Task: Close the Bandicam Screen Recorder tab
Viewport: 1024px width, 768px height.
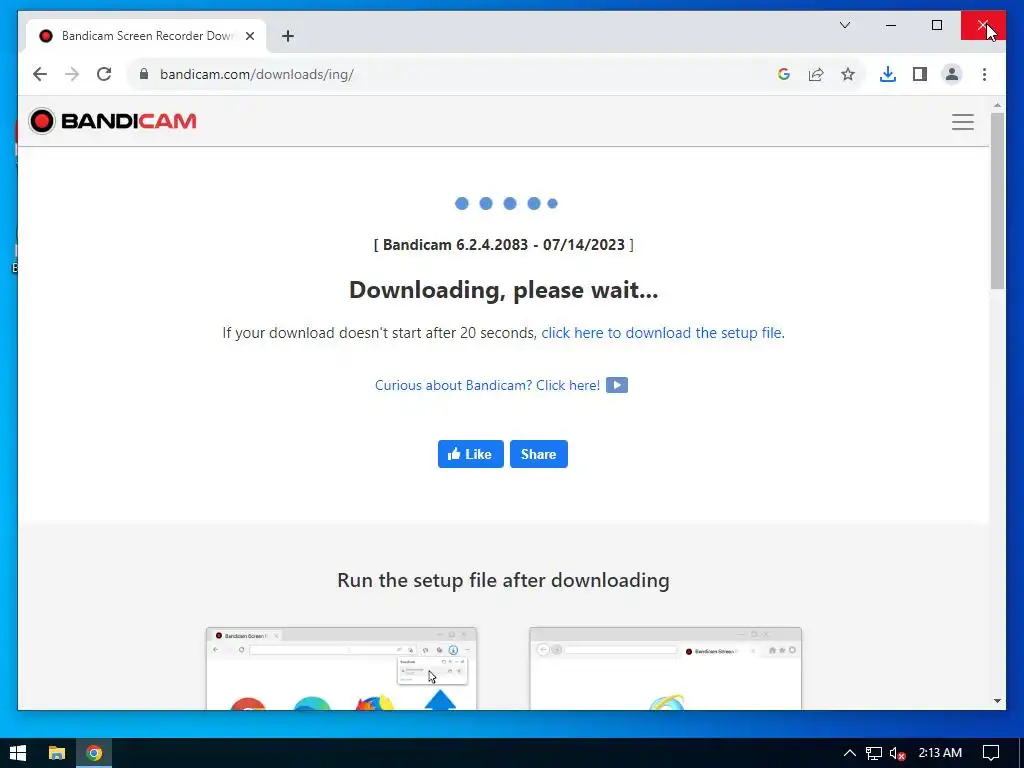Action: click(249, 36)
